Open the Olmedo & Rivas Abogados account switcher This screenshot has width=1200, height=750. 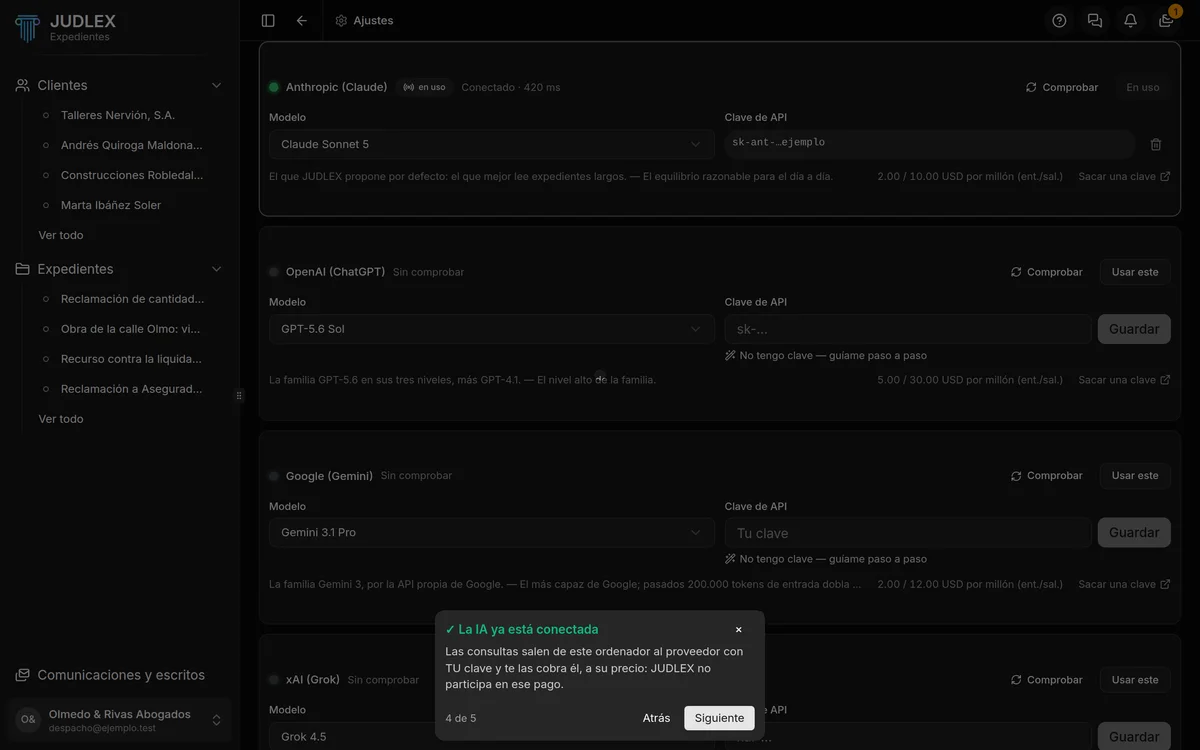[x=120, y=719]
